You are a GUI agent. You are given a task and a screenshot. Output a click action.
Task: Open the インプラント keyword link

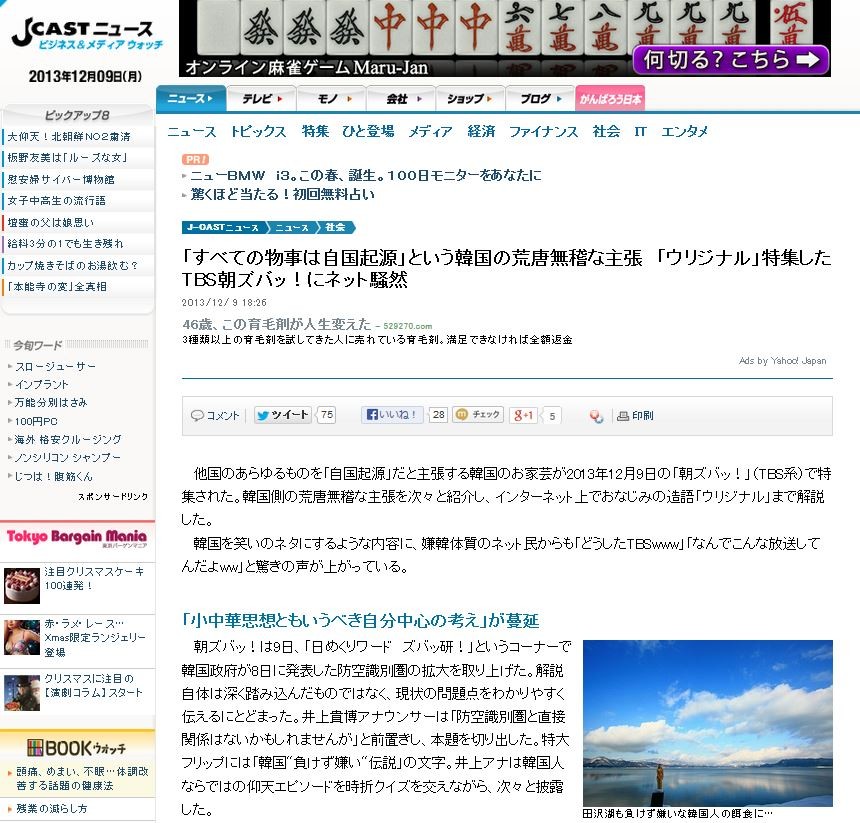coord(42,385)
